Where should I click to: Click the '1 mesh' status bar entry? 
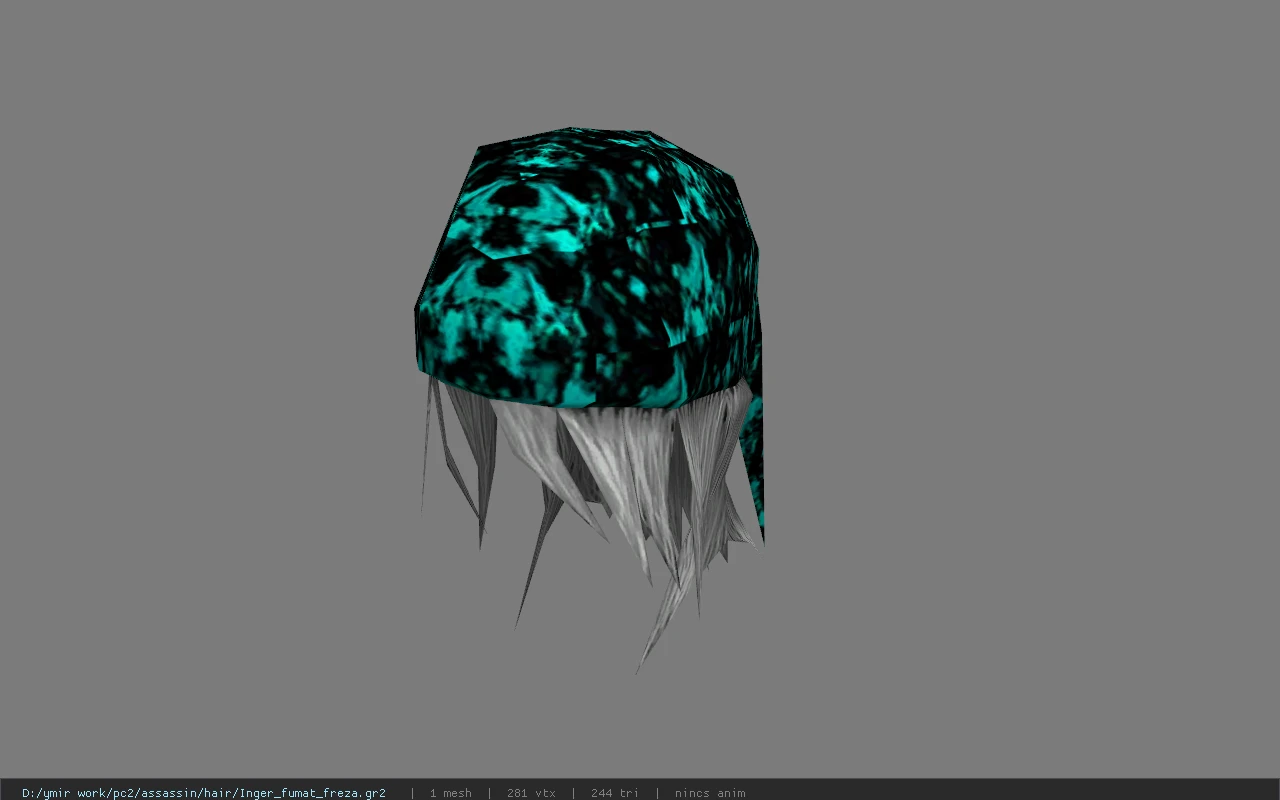(450, 793)
